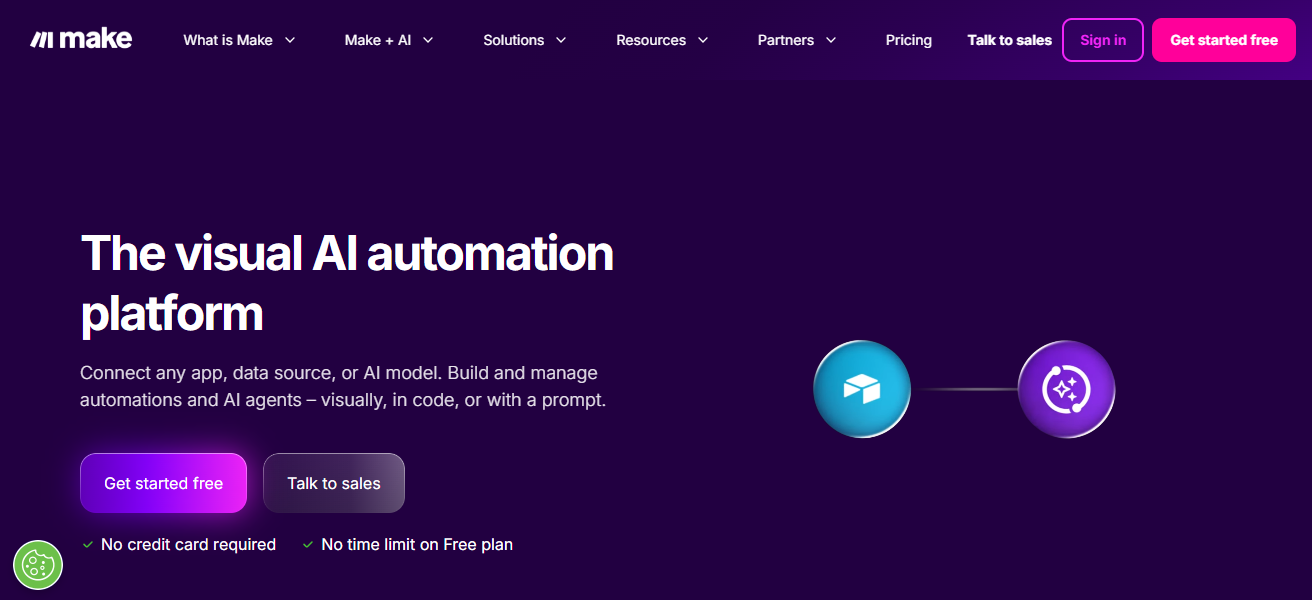Click the purple AI agent module circle

[x=1066, y=389]
